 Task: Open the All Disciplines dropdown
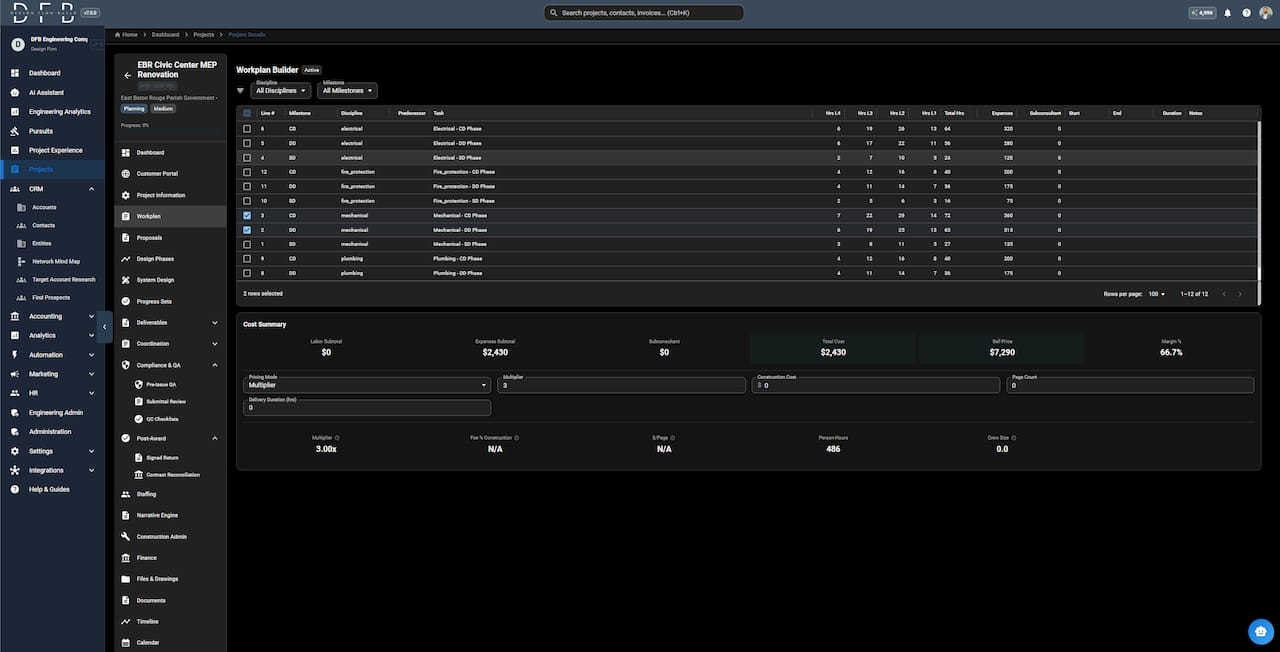281,91
